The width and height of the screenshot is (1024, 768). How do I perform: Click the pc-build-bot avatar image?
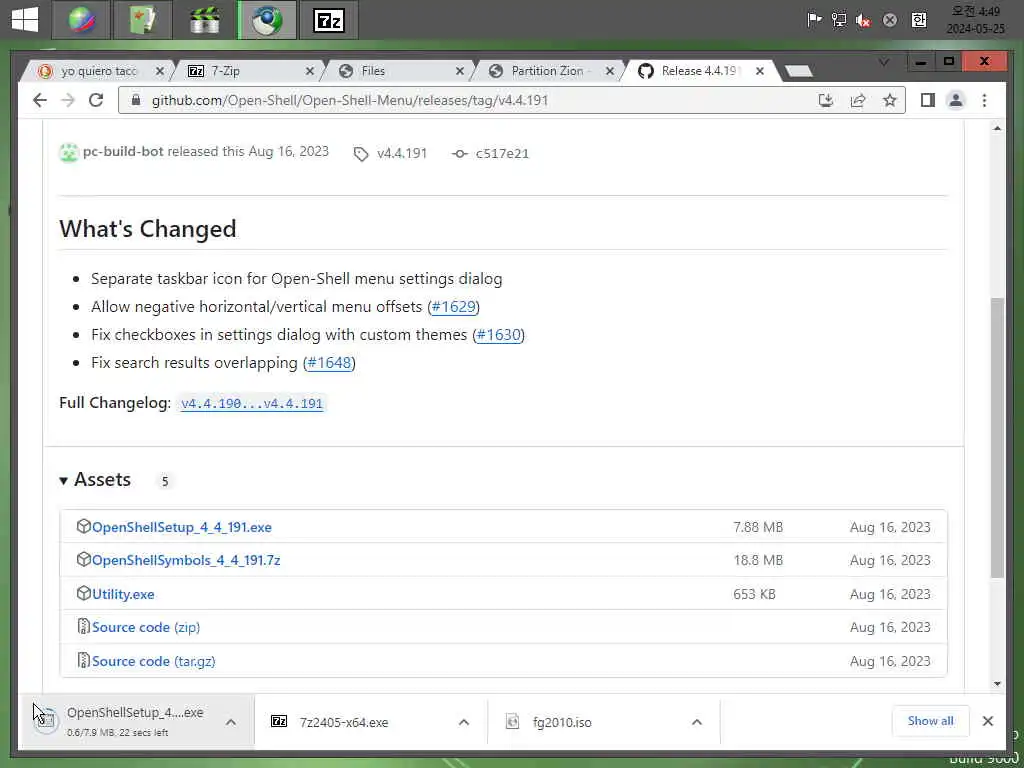point(69,152)
